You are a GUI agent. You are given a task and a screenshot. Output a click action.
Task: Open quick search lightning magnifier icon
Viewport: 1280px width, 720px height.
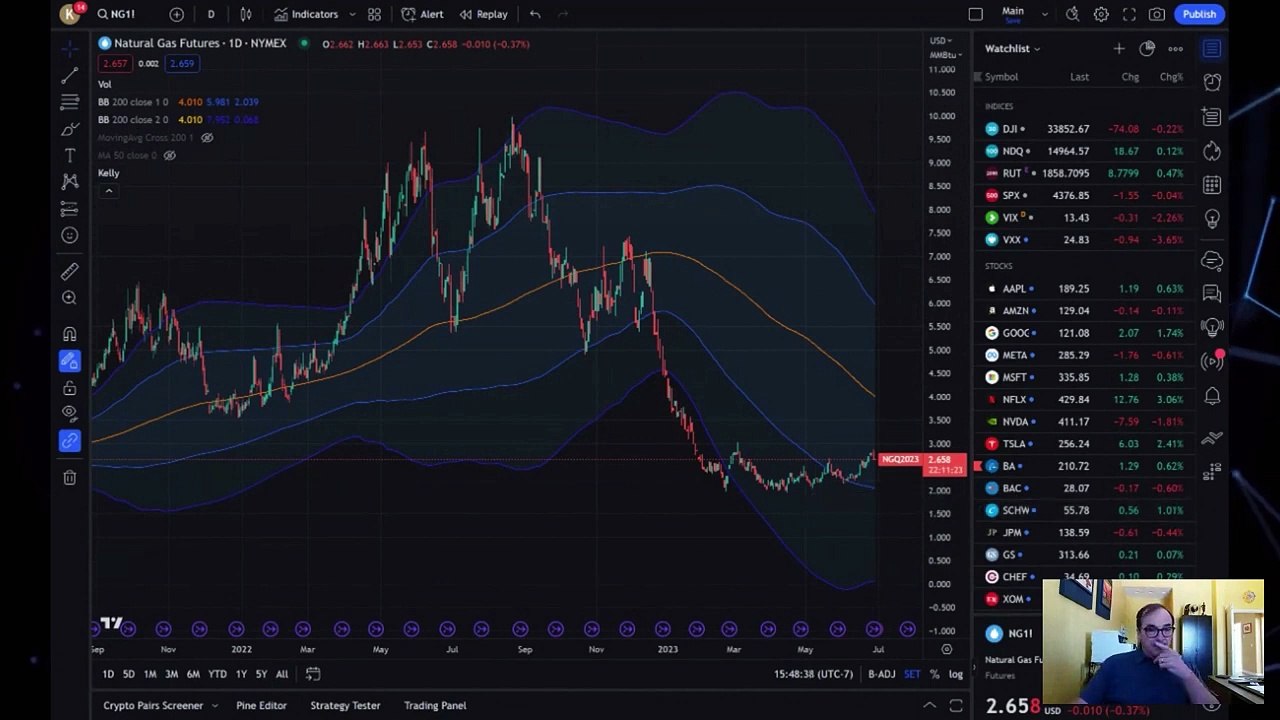1073,14
